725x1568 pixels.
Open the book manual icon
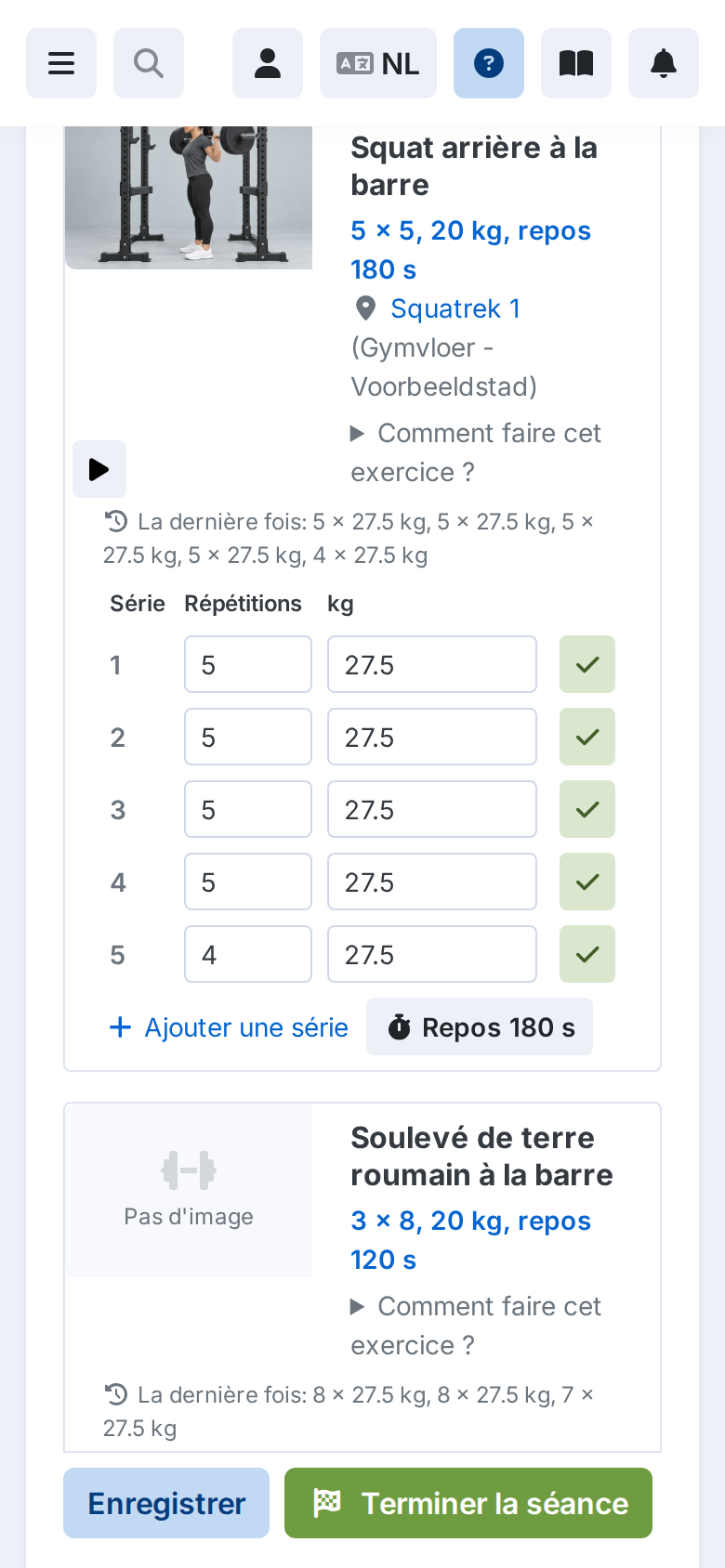coord(576,63)
